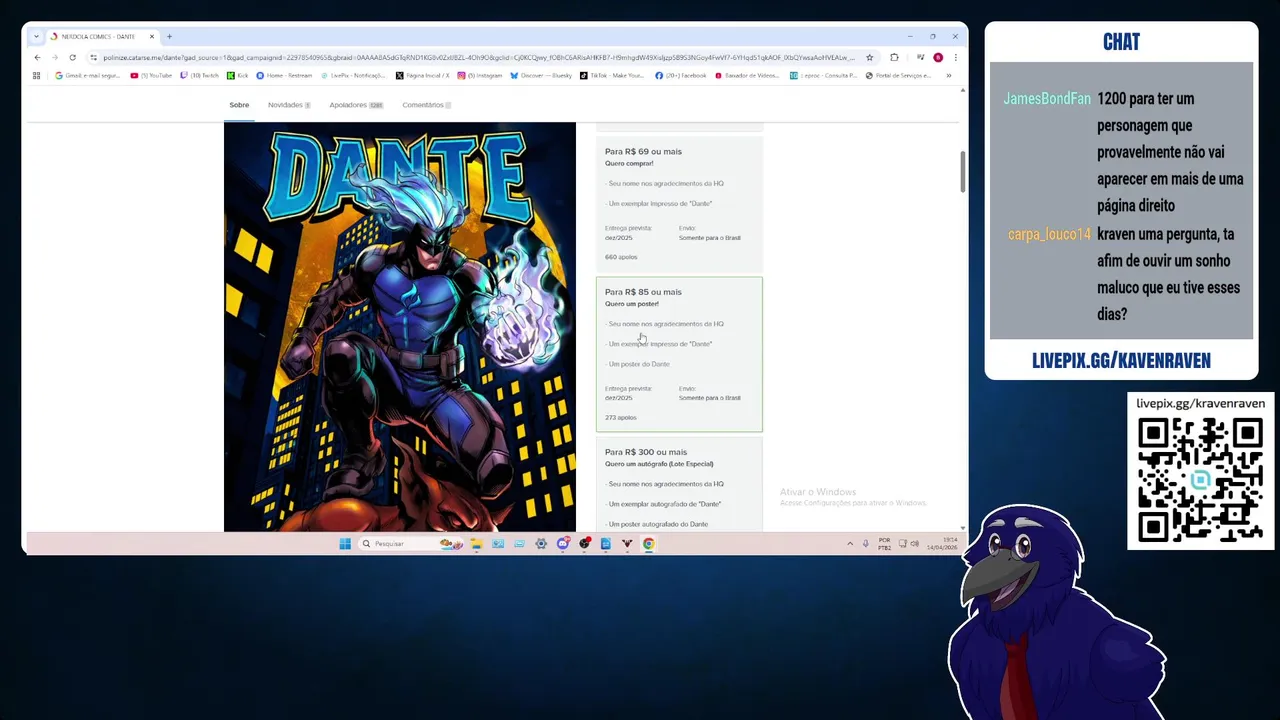This screenshot has height=720, width=1280.
Task: Click carpa_louco14 username in chat
Action: click(x=1049, y=235)
